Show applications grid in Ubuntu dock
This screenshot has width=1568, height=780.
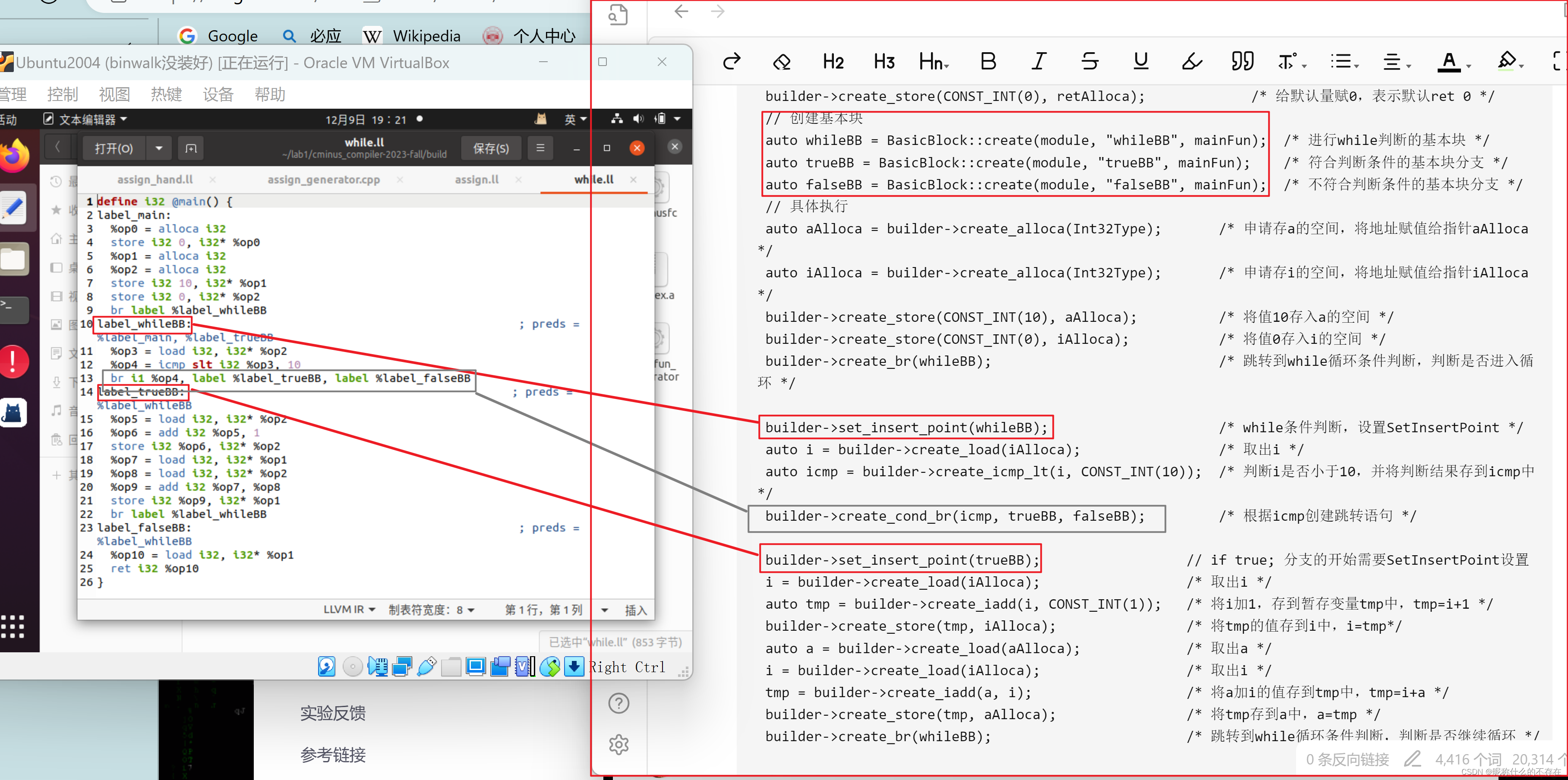coord(13,627)
